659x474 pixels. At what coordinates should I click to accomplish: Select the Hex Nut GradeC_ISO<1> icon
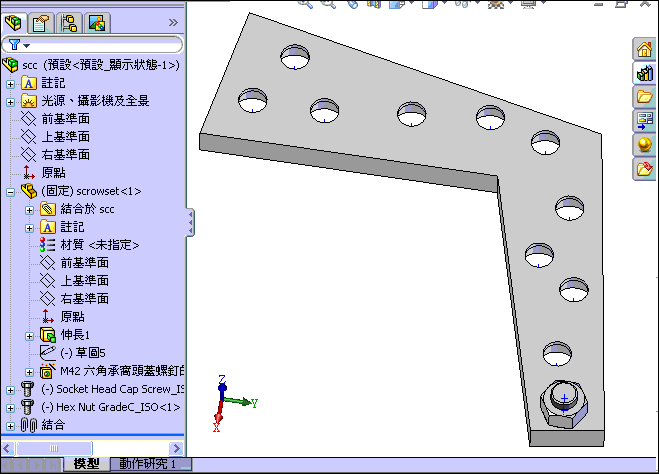click(28, 407)
